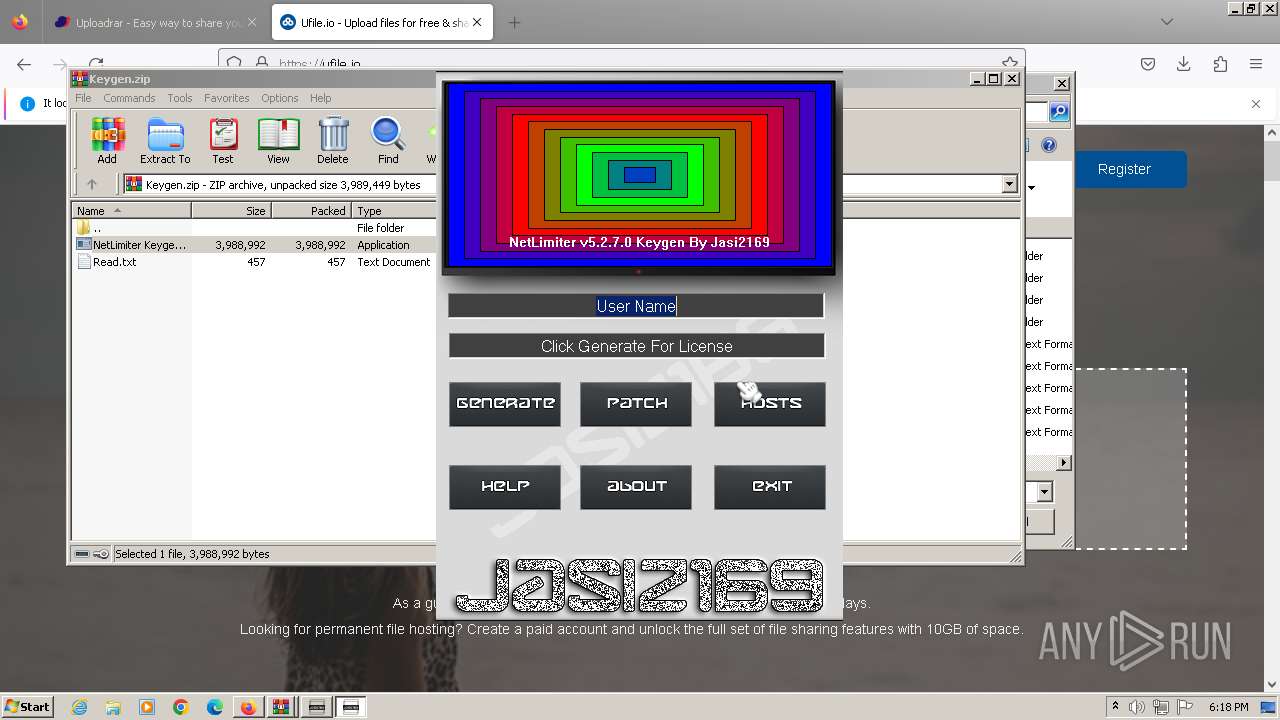Click the taskbar clock showing 6:18 PM
Screen dimensions: 1280x720
(x=1228, y=707)
